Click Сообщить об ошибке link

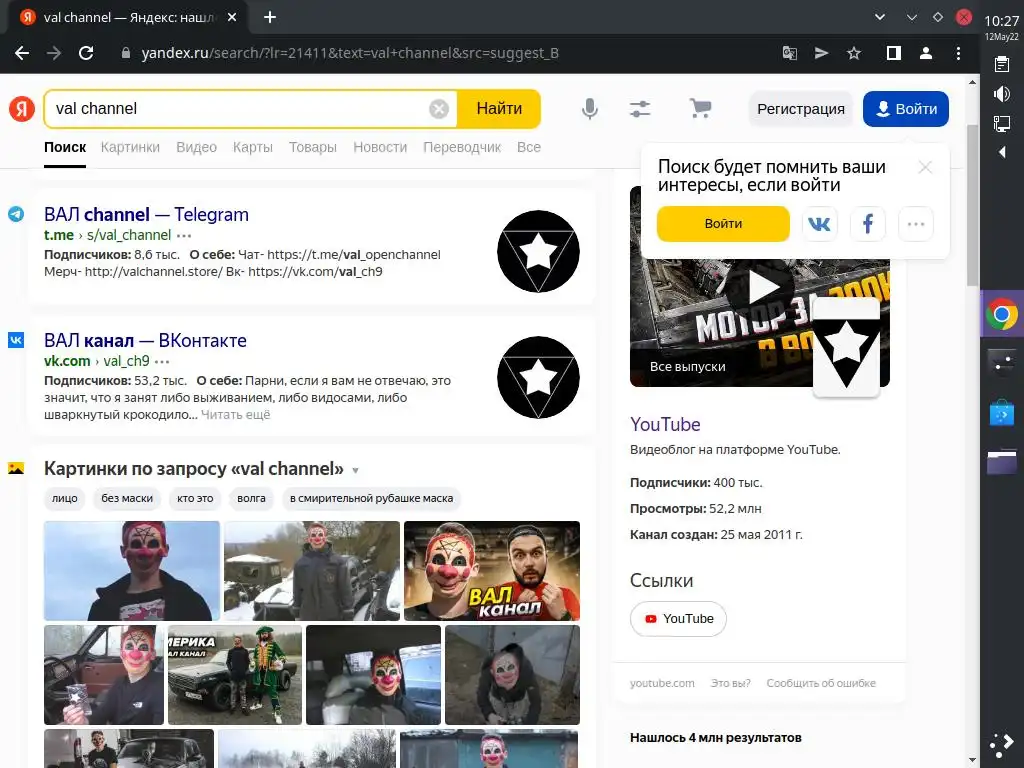pos(821,683)
